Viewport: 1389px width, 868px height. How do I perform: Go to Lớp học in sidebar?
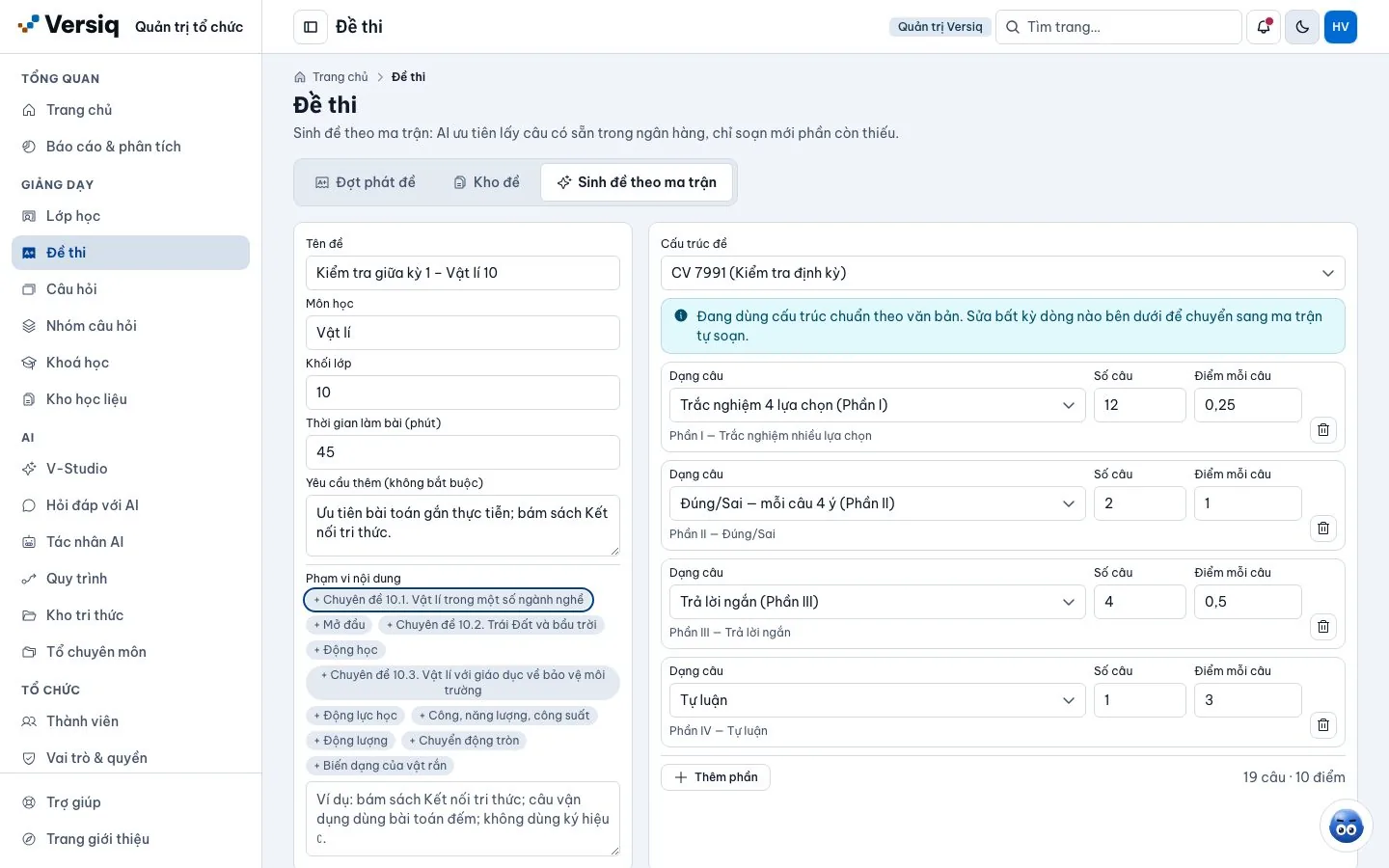click(x=131, y=216)
